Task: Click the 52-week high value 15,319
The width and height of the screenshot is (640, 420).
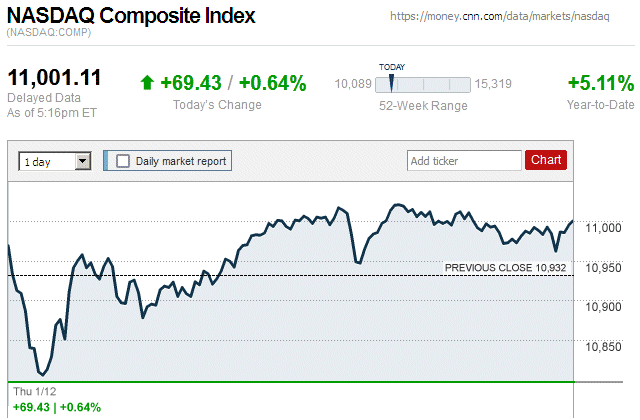Action: coord(494,83)
